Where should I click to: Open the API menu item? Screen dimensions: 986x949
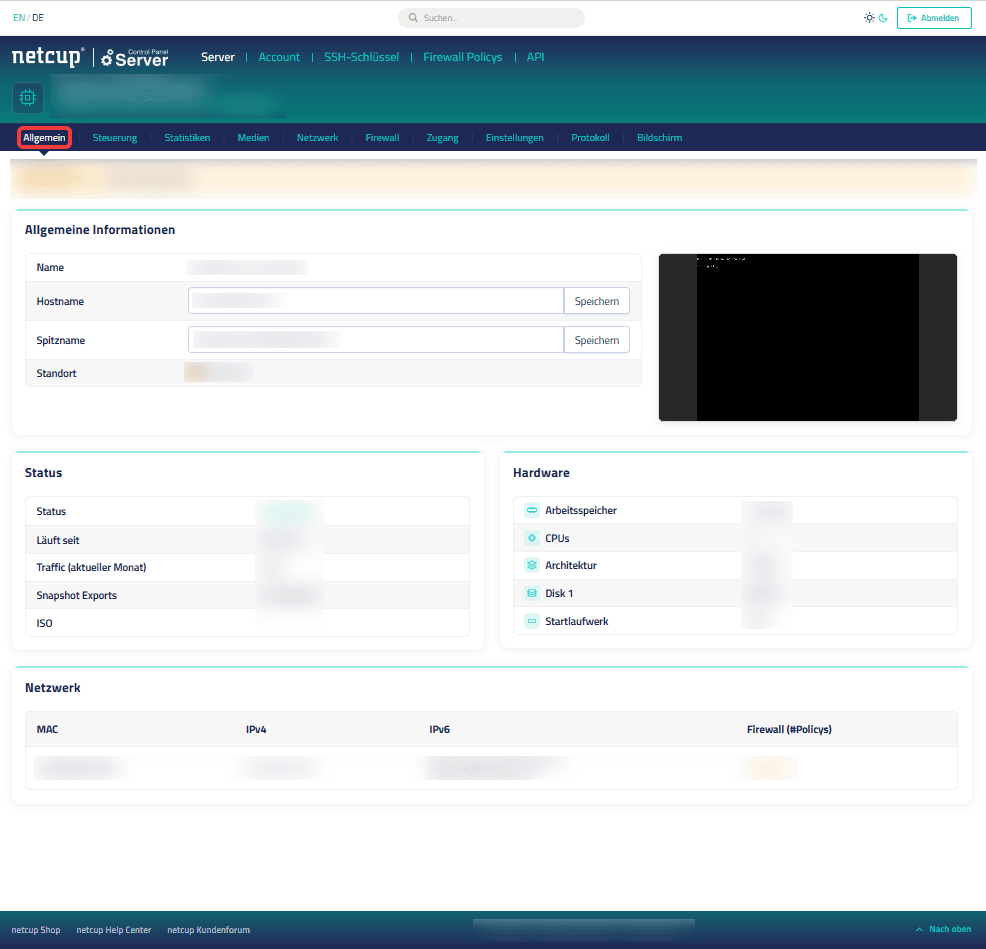coord(535,57)
